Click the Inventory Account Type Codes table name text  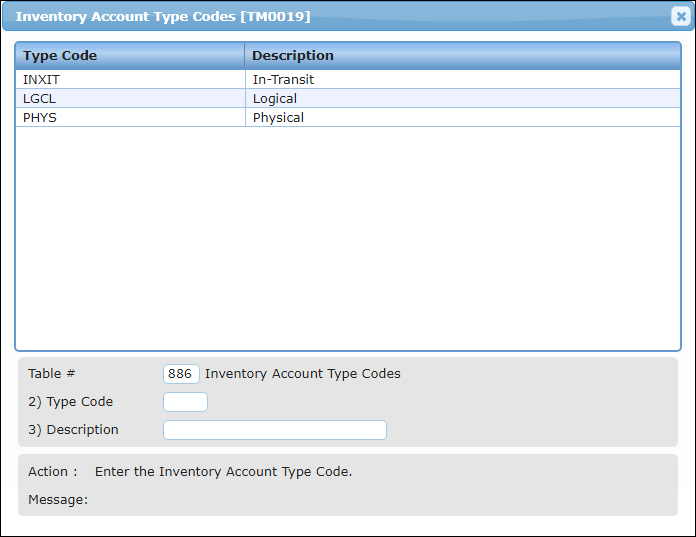[303, 374]
